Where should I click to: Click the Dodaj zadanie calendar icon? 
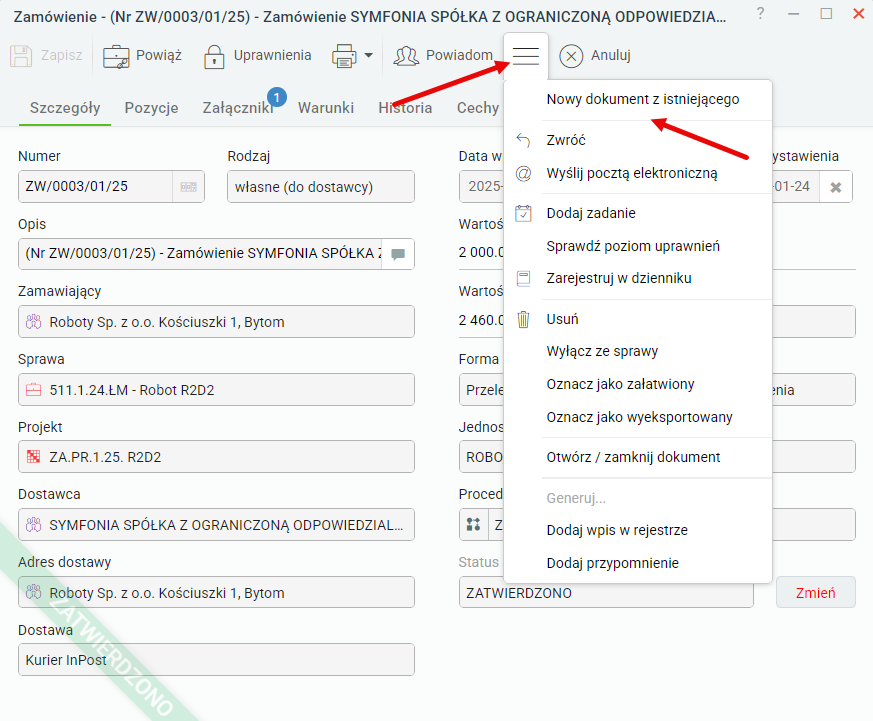523,213
